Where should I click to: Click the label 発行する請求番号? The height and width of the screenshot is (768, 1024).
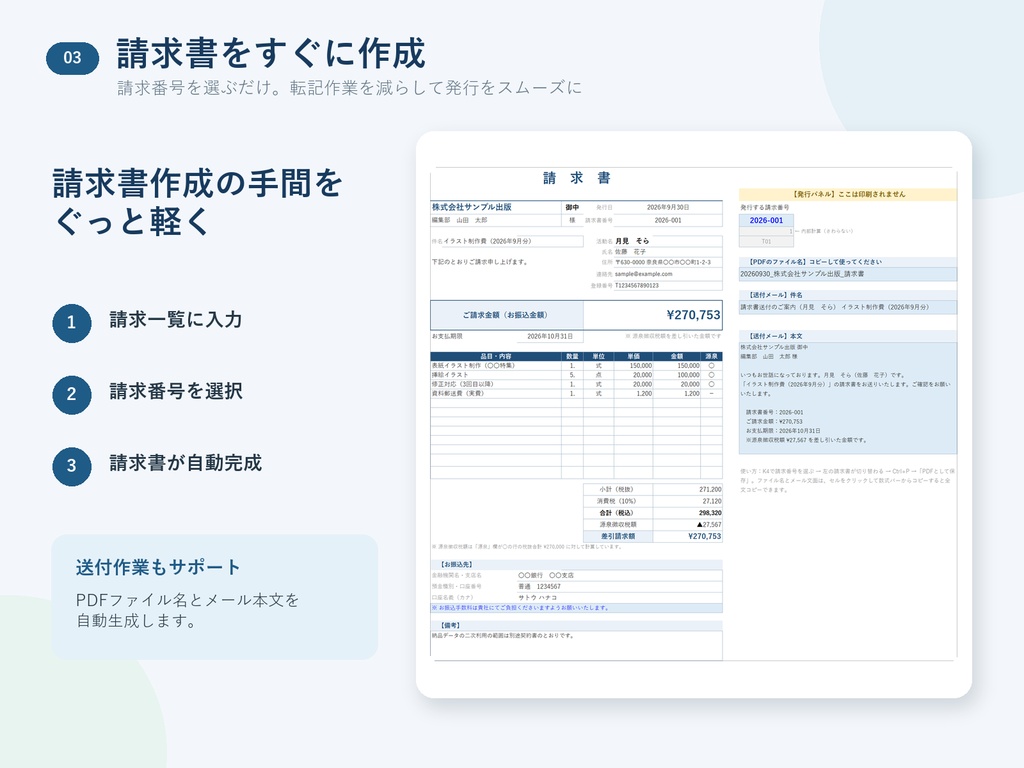point(764,208)
